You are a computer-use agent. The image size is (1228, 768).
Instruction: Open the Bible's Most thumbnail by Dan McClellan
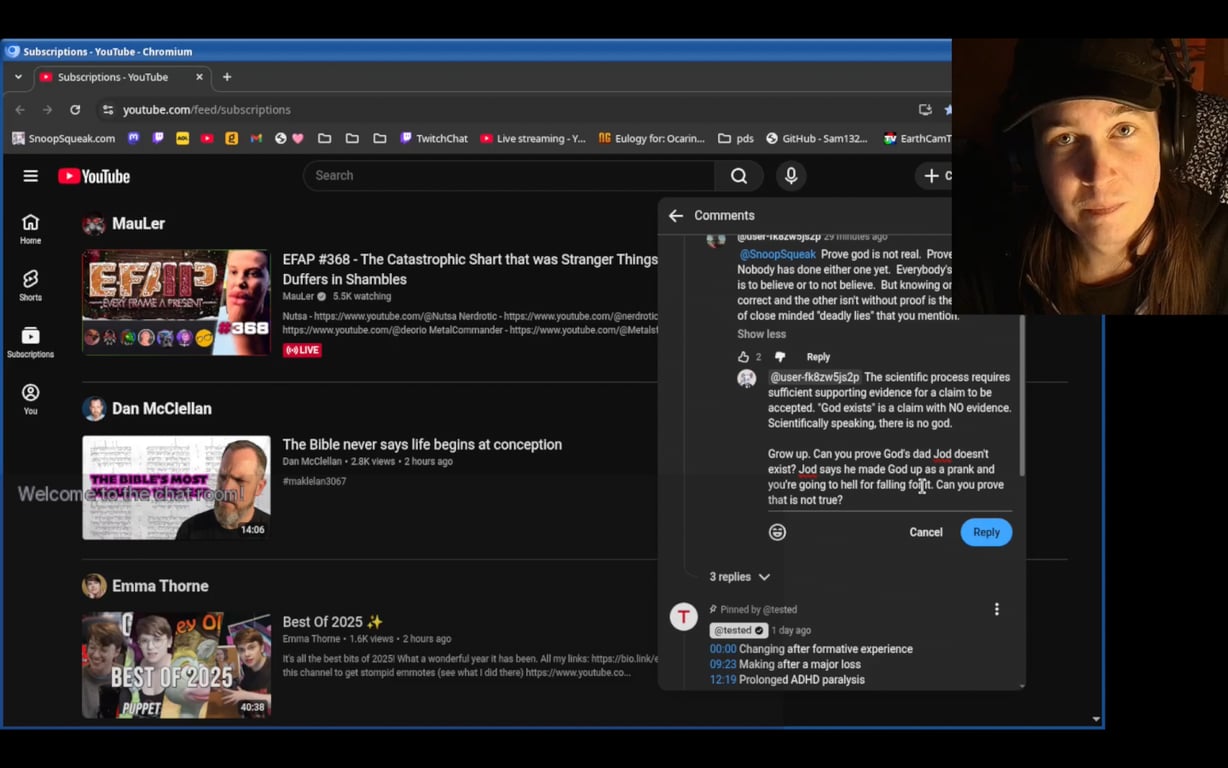pos(176,488)
